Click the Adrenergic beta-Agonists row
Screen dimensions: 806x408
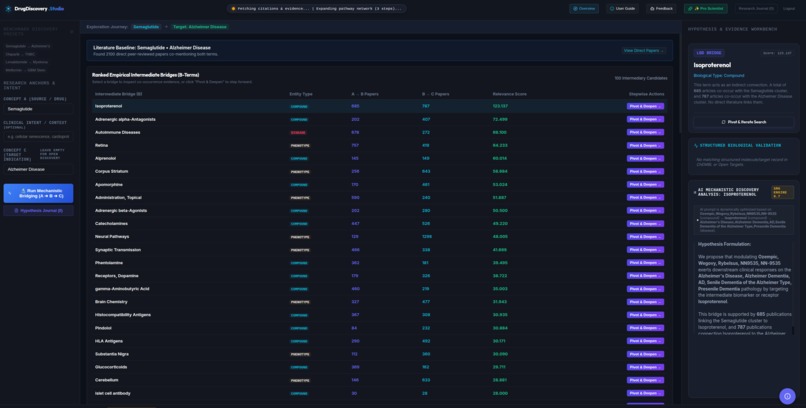click(x=379, y=211)
